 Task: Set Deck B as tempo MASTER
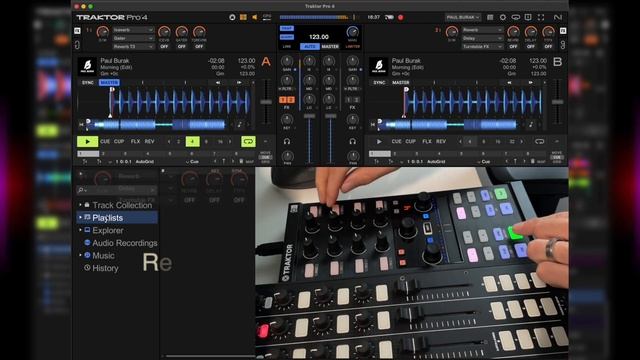(x=400, y=82)
